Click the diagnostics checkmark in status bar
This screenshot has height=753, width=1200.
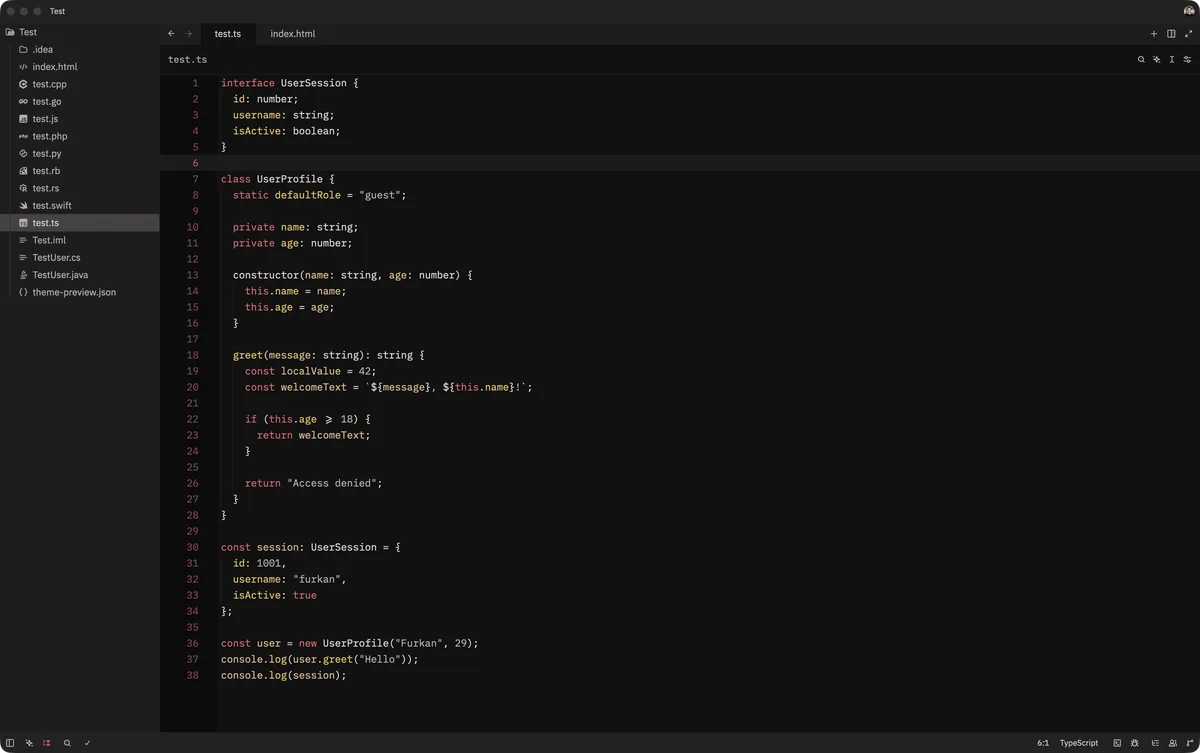point(87,743)
